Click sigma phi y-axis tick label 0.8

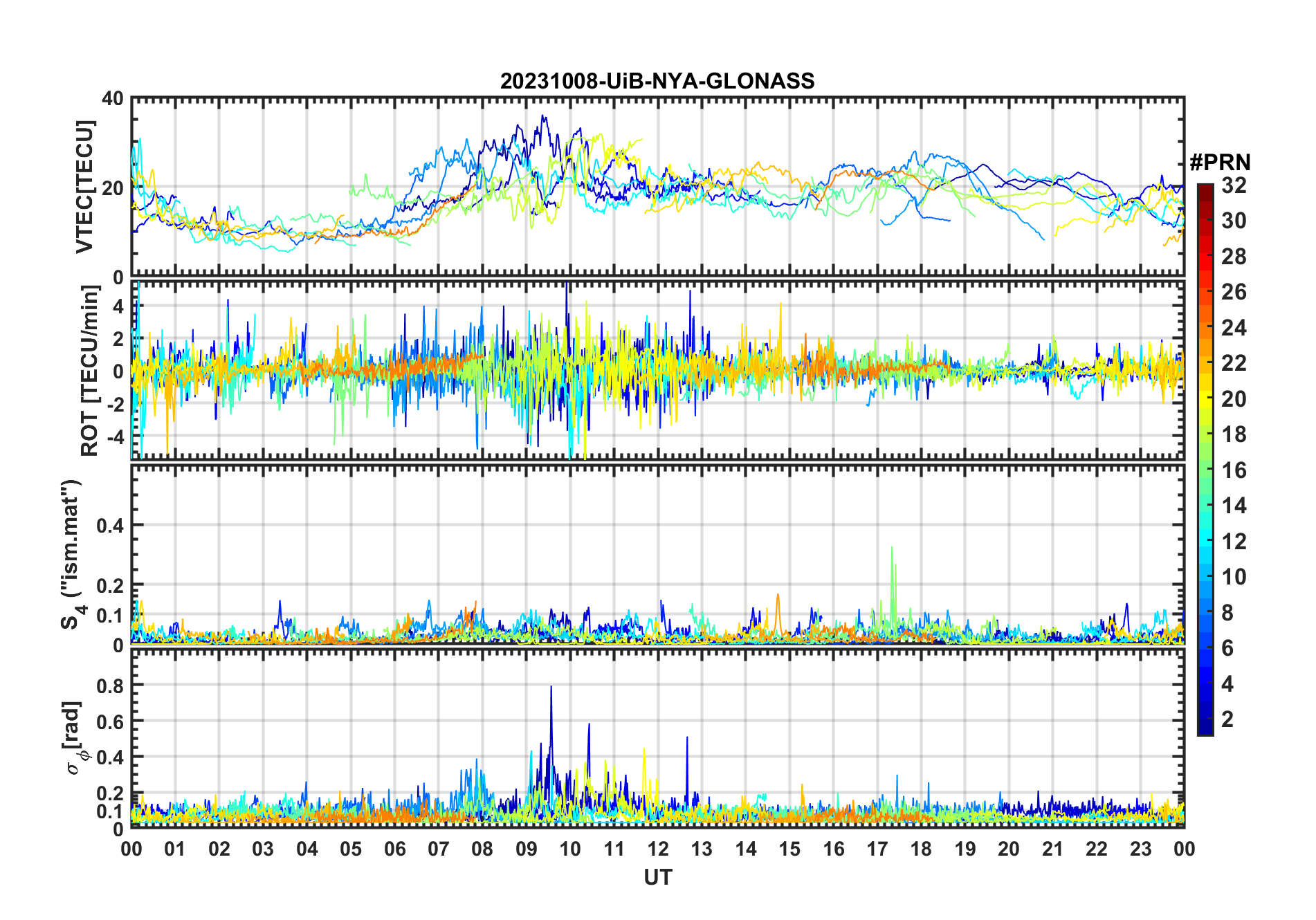tap(110, 686)
